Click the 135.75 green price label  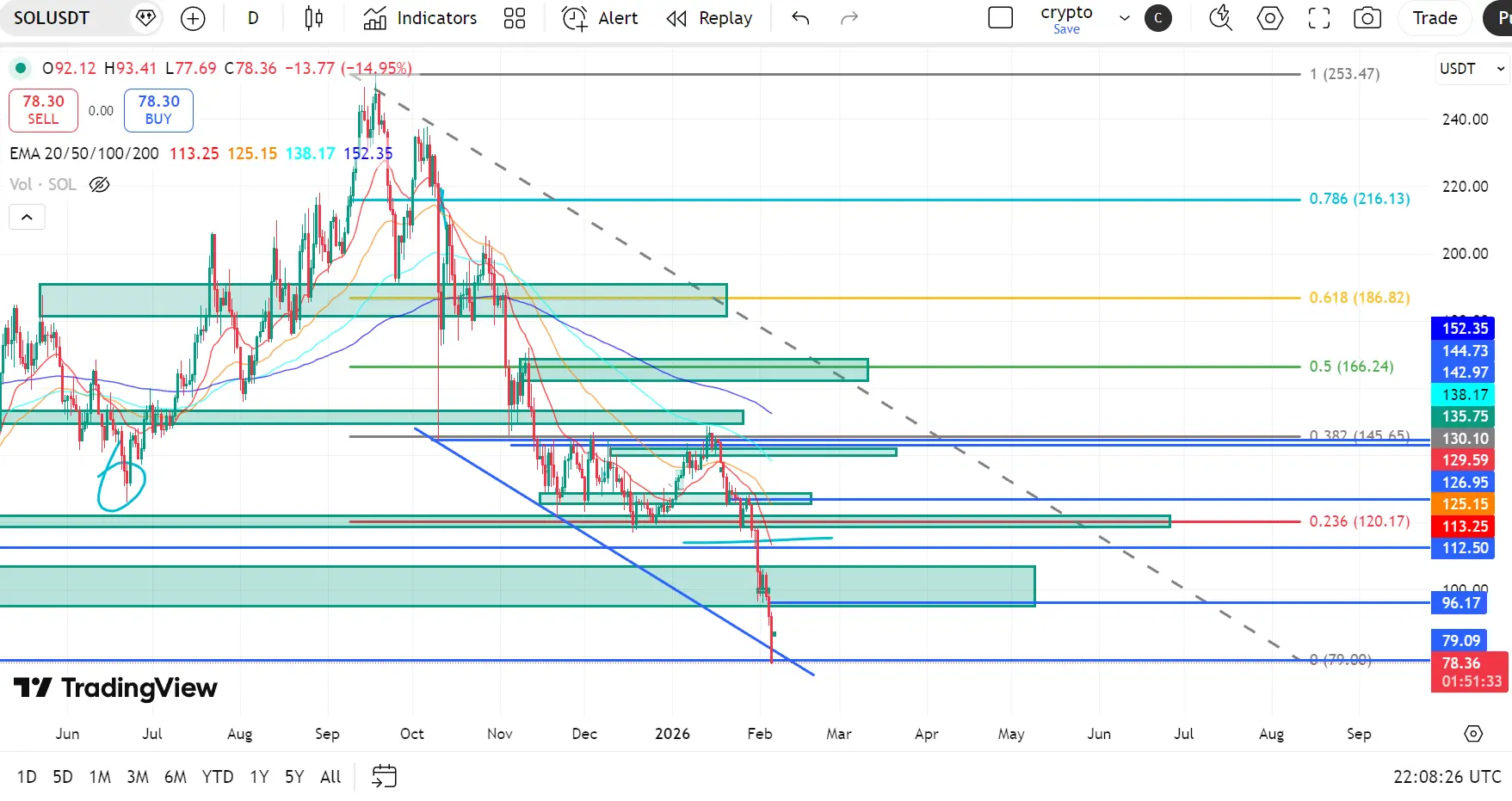[1463, 416]
